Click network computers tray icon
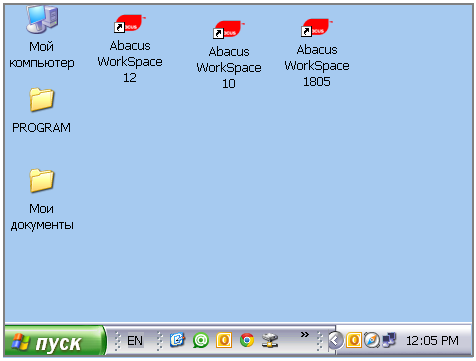This screenshot has width=476, height=361. (x=389, y=341)
